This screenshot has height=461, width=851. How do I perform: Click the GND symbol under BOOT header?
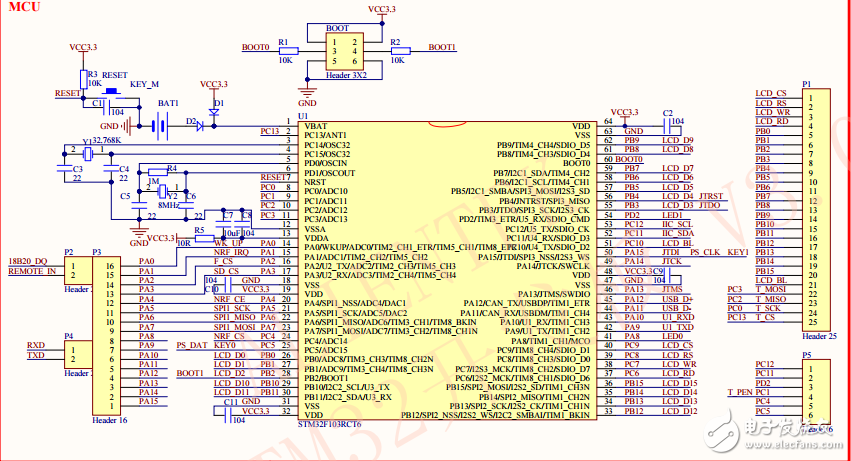(x=307, y=93)
